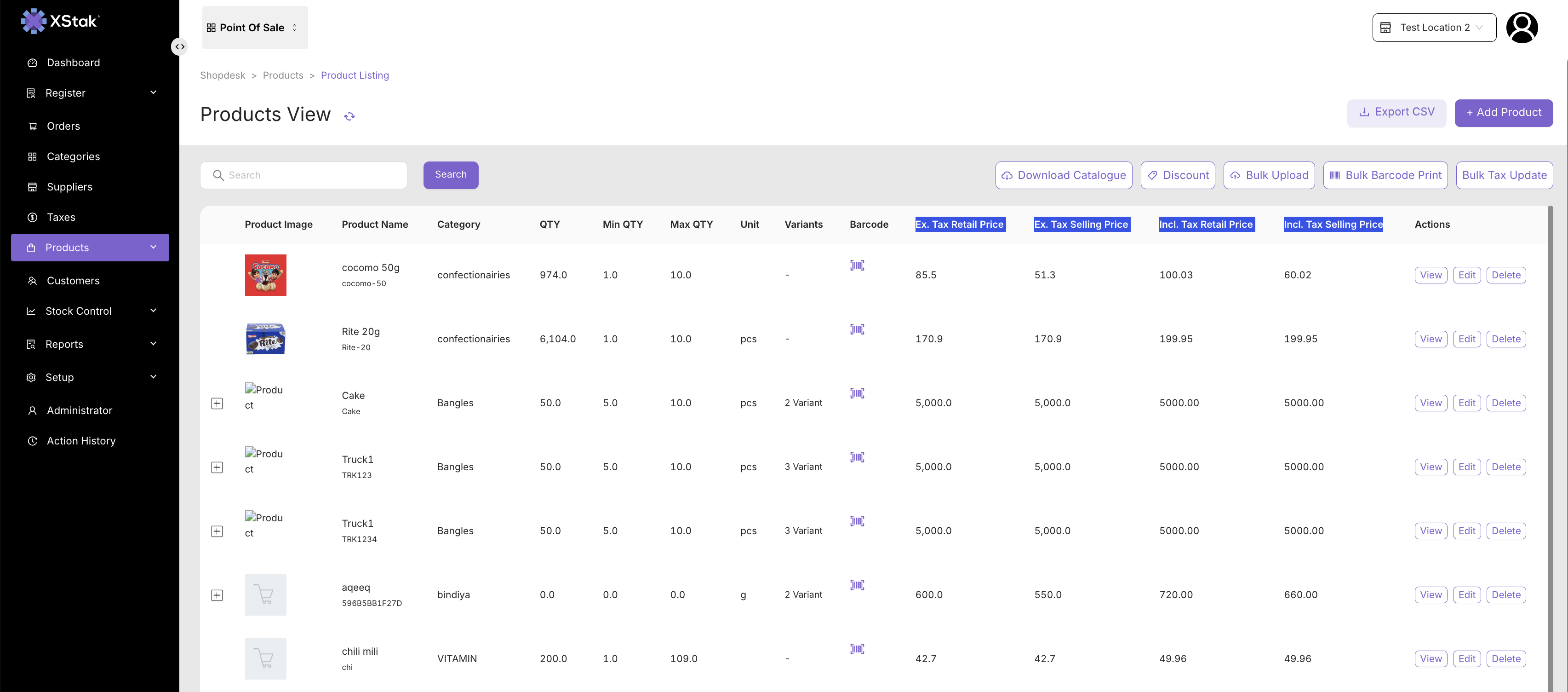Go to Suppliers in the sidebar
The width and height of the screenshot is (1568, 692).
click(69, 187)
